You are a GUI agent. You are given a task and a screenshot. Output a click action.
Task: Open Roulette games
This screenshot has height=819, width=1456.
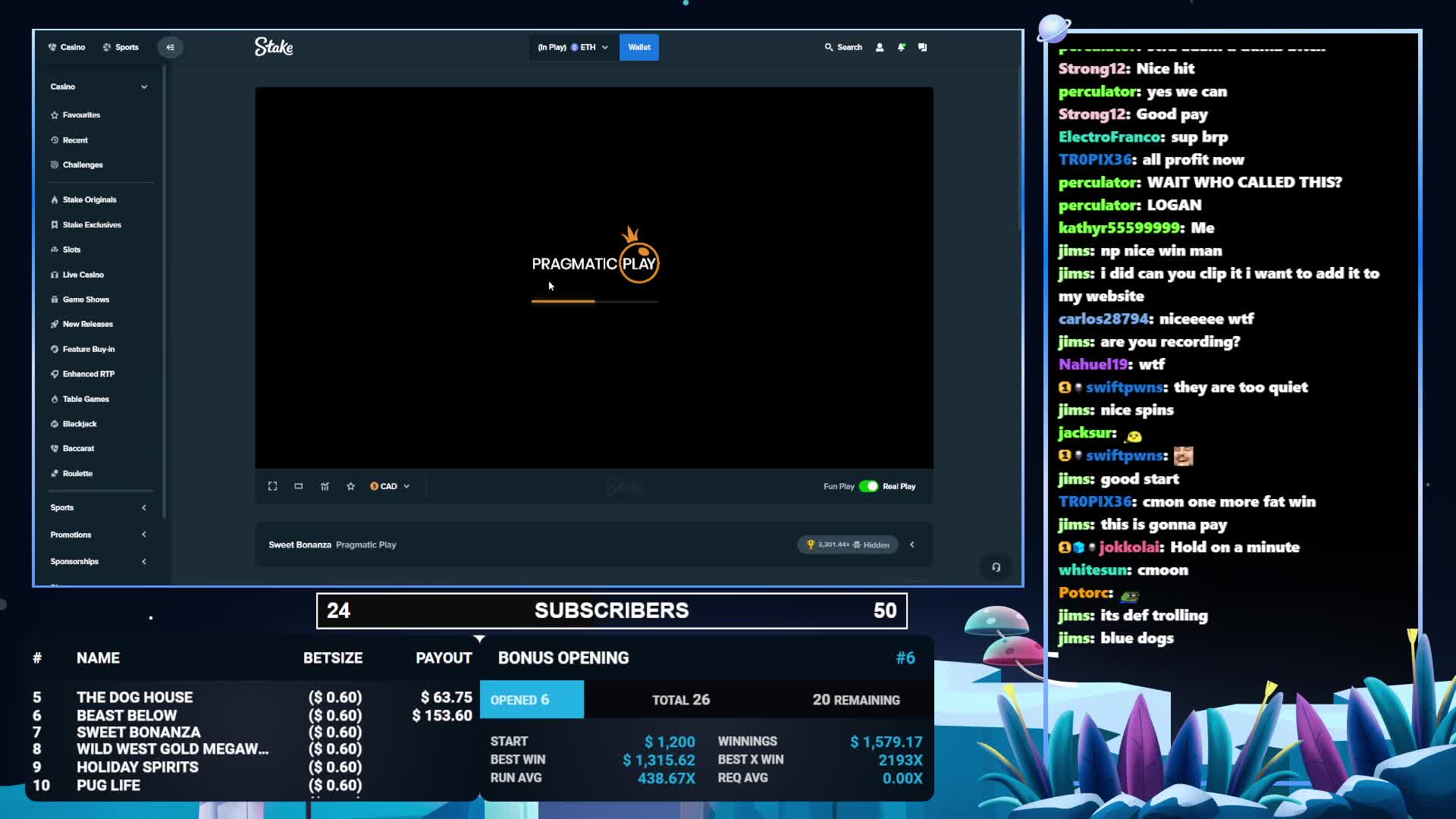click(x=77, y=473)
